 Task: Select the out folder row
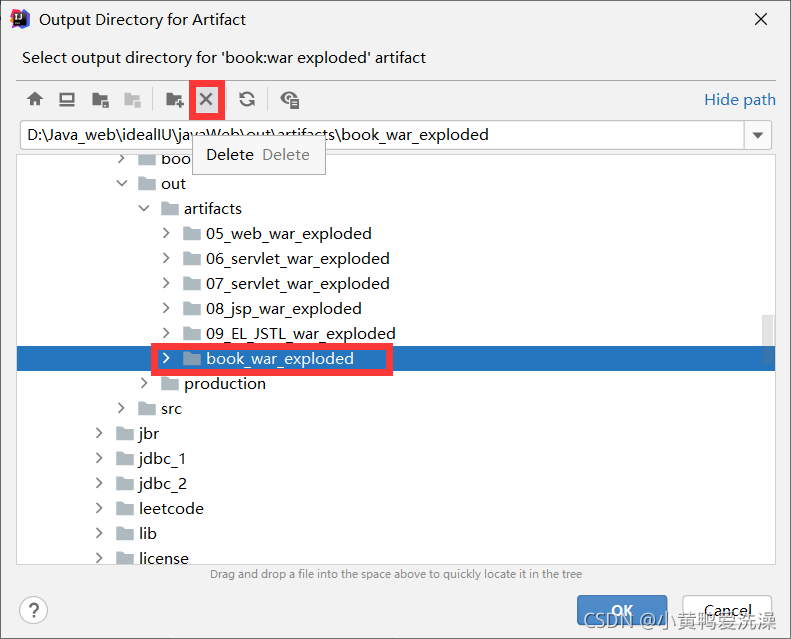coord(396,184)
